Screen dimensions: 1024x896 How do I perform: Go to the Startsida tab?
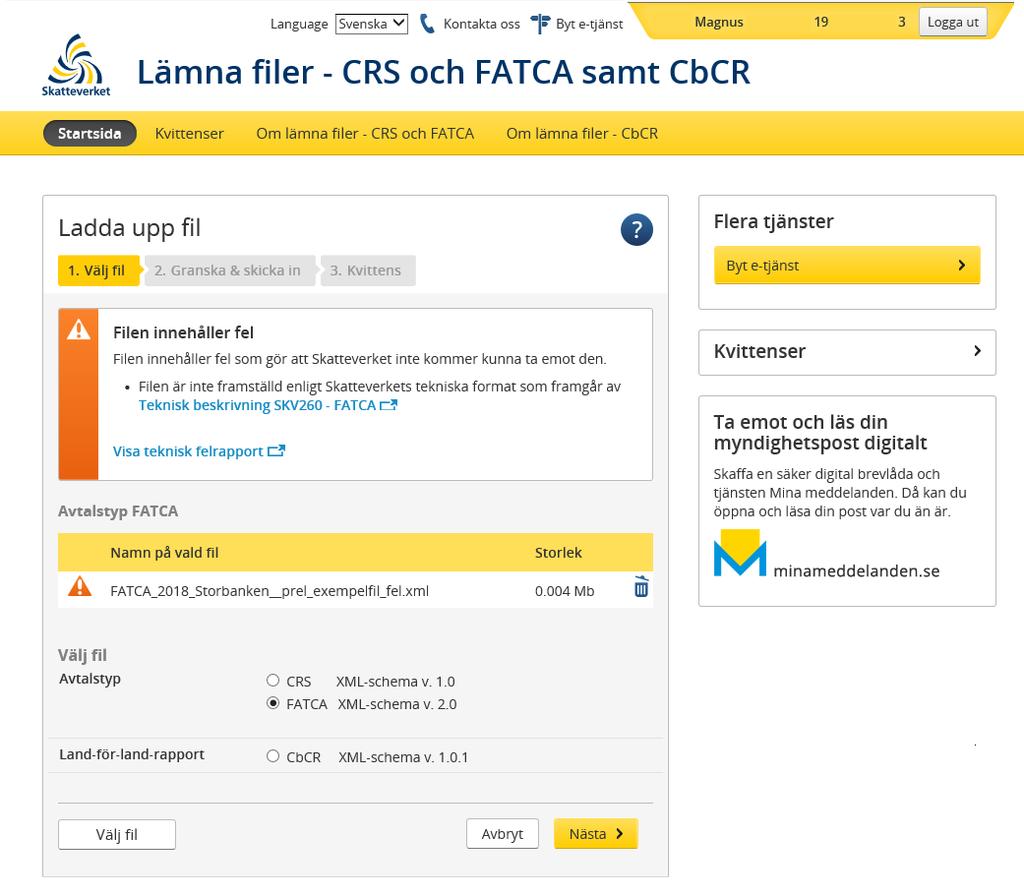pos(89,133)
